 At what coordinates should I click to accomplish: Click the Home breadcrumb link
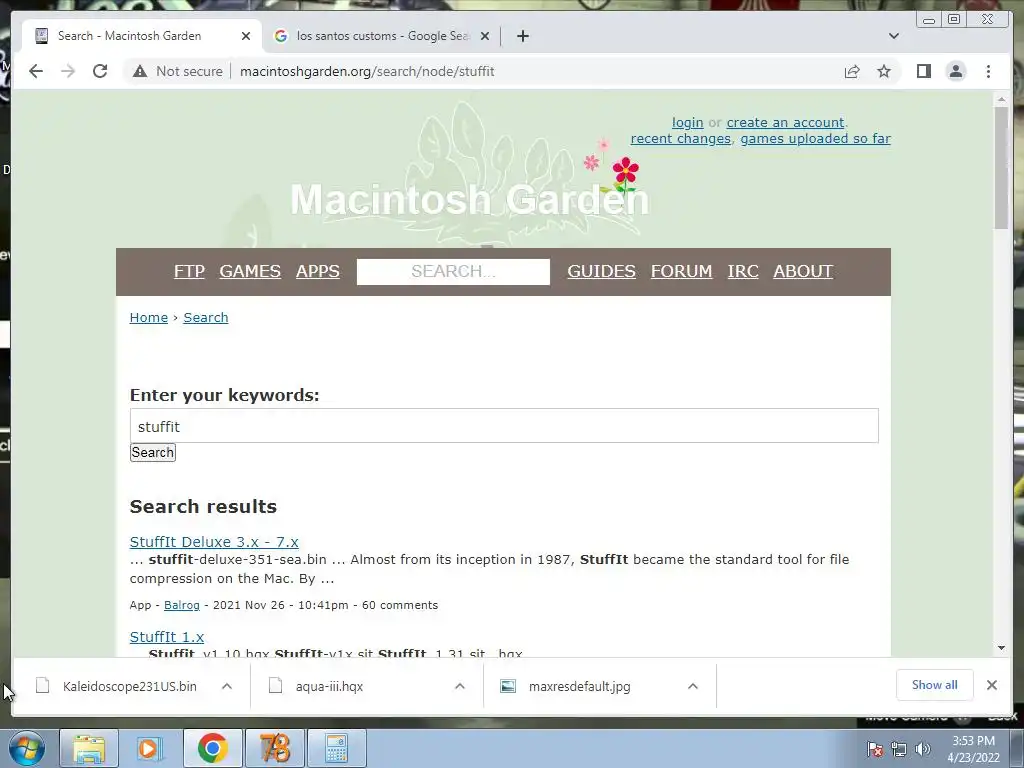point(149,317)
